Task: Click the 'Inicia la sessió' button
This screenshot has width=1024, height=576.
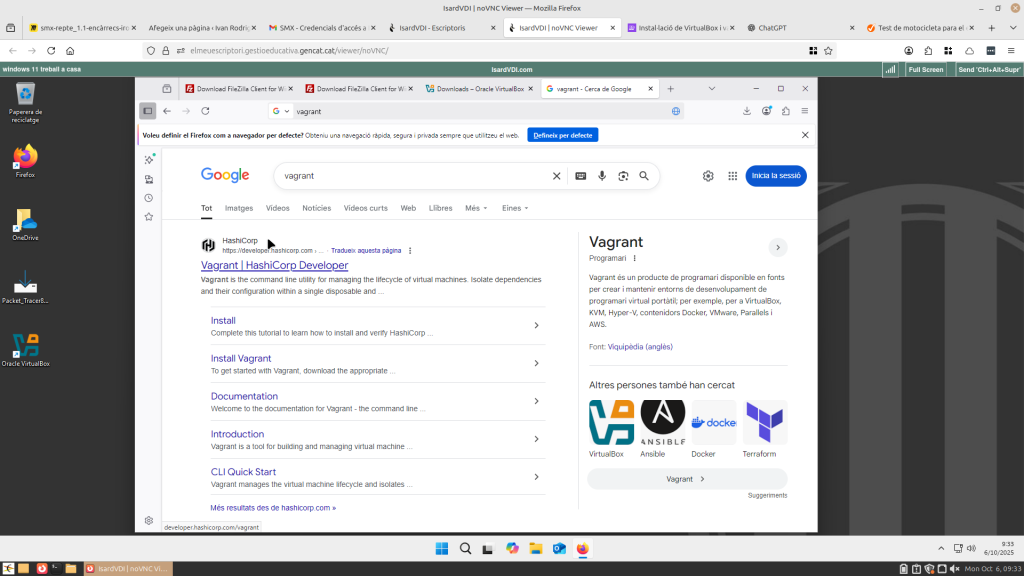Action: click(775, 176)
